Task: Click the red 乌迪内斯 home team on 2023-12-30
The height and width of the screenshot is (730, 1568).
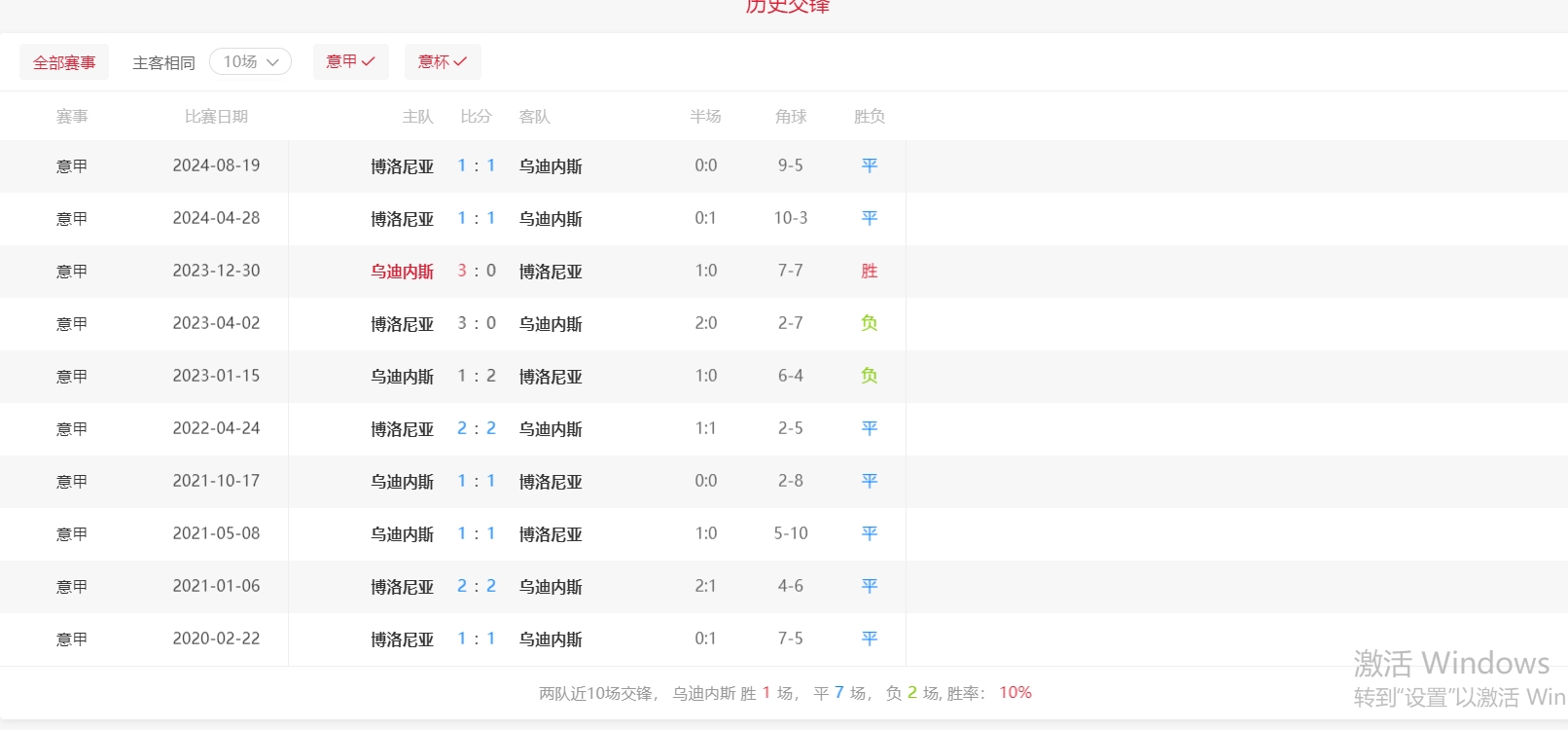Action: click(x=402, y=272)
